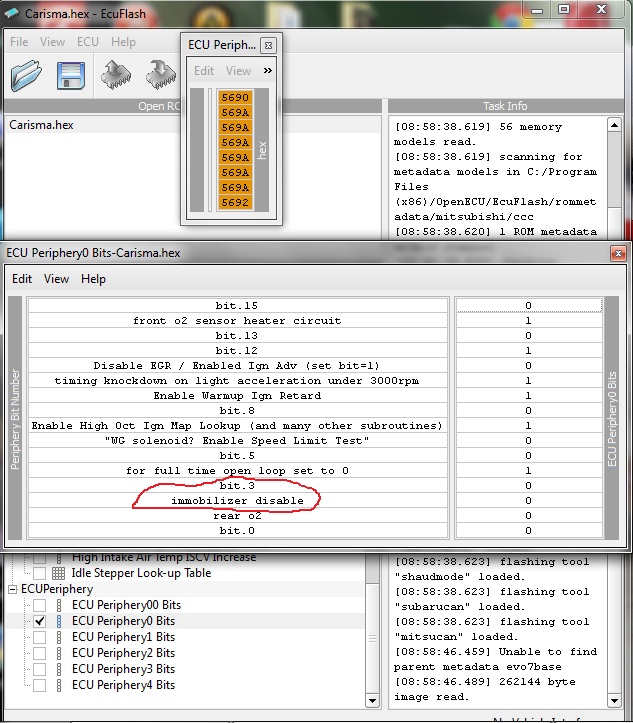Expand the overflow chevron in hex window toolbar
This screenshot has height=723, width=633.
(x=267, y=71)
